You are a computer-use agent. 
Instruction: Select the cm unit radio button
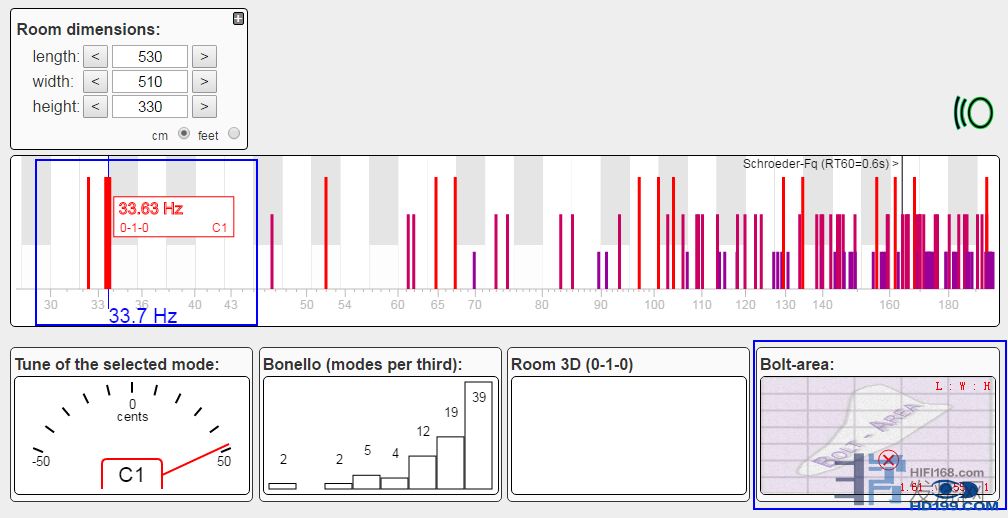[x=183, y=134]
